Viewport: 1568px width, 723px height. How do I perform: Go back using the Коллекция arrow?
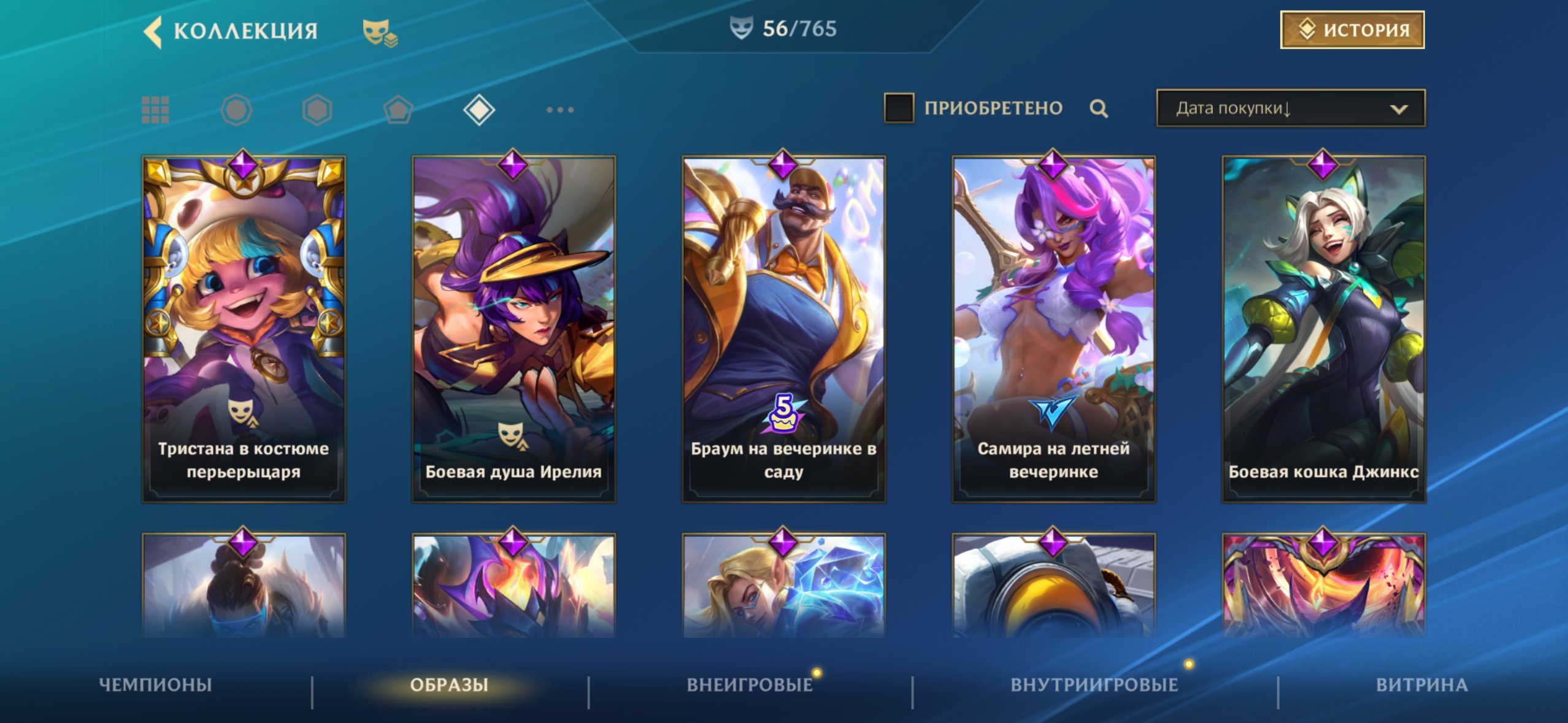pyautogui.click(x=152, y=31)
